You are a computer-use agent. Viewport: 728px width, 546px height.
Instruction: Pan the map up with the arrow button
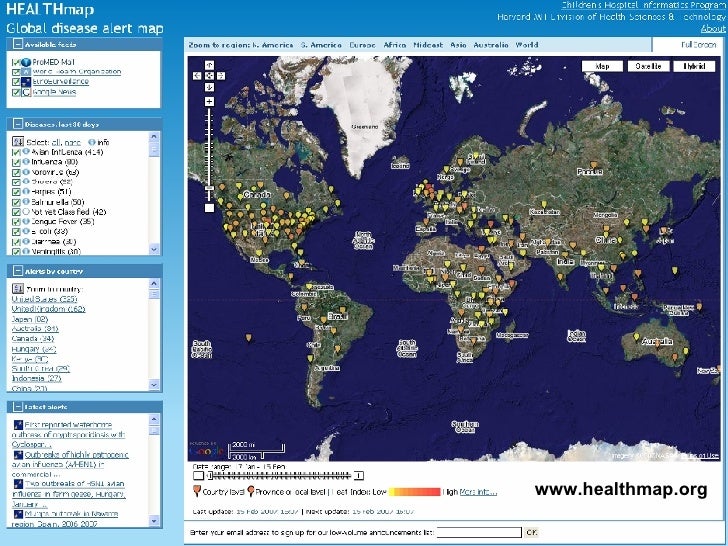coord(209,65)
